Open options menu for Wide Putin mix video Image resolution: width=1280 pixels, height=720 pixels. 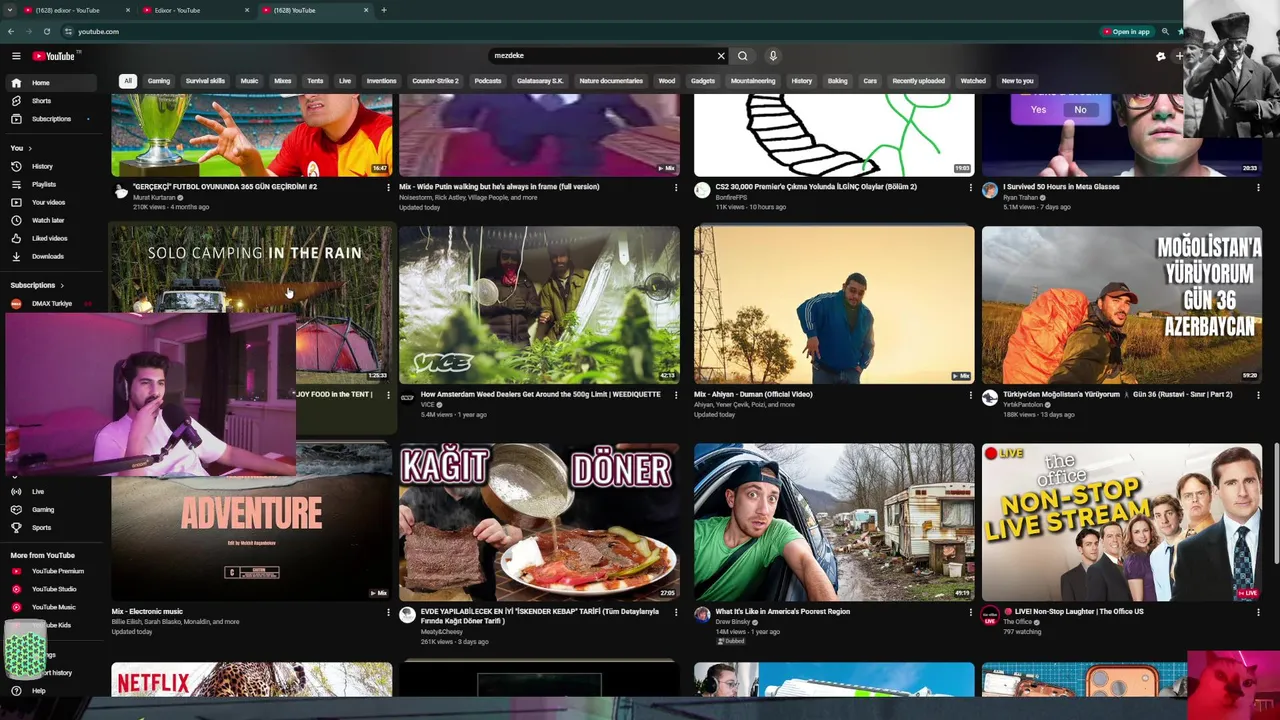coord(676,187)
